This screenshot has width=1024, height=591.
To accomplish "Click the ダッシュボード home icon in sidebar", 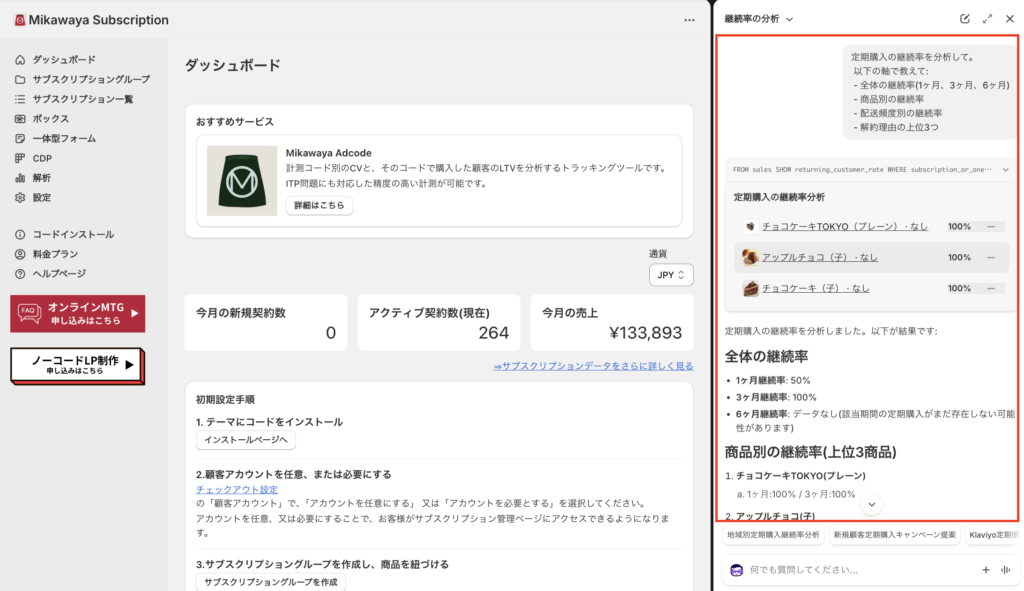I will 20,60.
